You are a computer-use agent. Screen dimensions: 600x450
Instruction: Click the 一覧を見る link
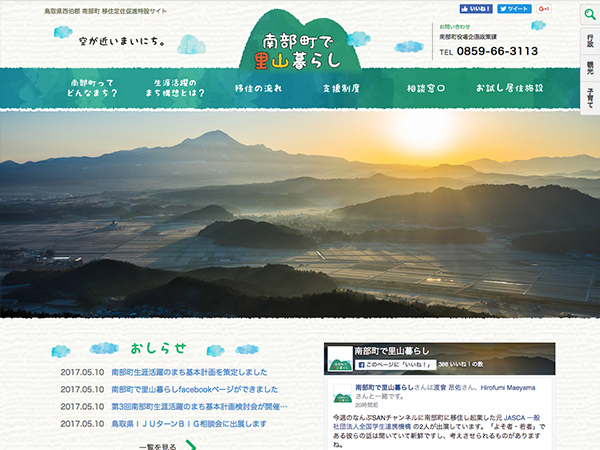click(158, 446)
